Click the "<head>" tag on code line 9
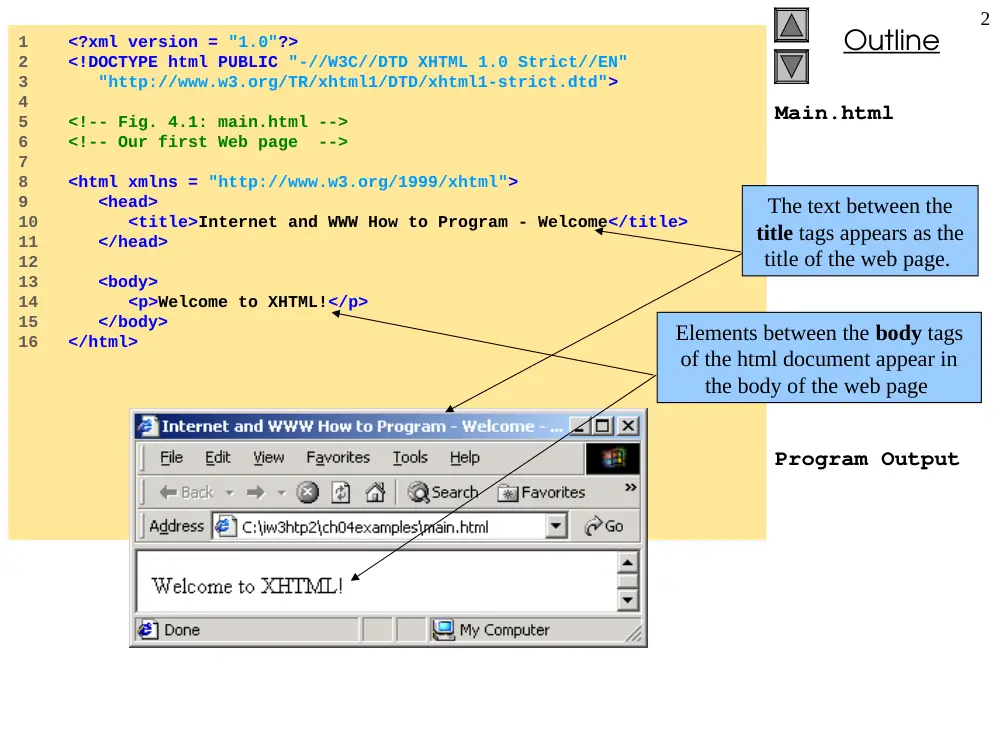The height and width of the screenshot is (750, 1000). point(128,202)
